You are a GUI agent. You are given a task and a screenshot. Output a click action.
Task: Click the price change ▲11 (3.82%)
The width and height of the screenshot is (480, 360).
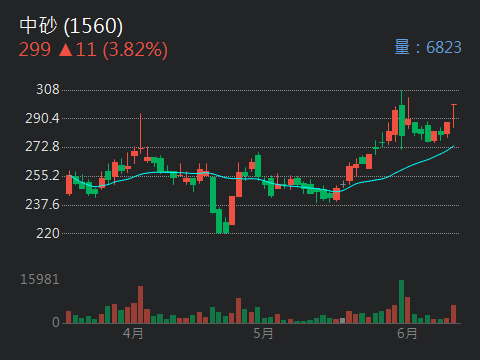113,50
